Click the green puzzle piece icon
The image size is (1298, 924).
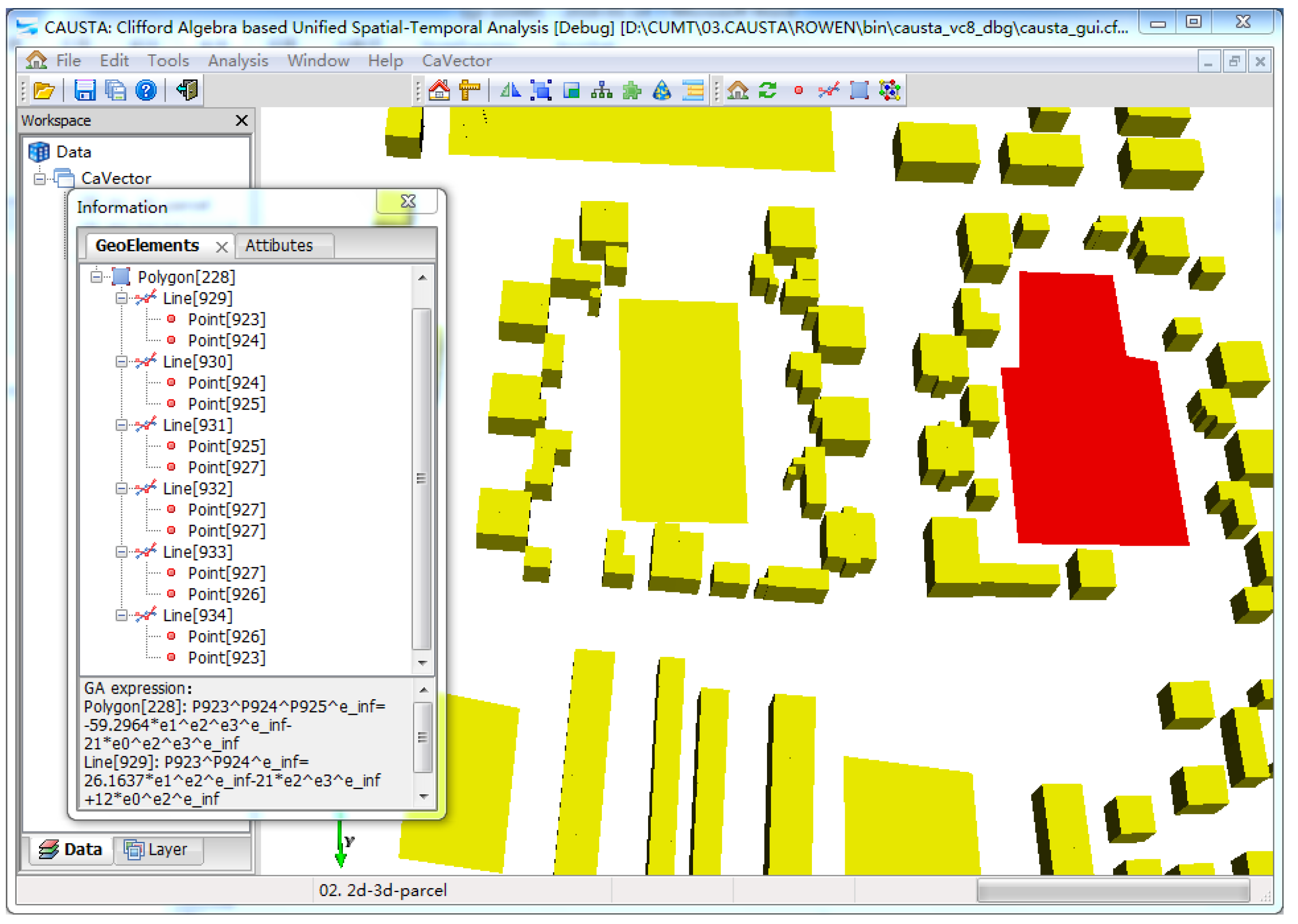click(632, 91)
